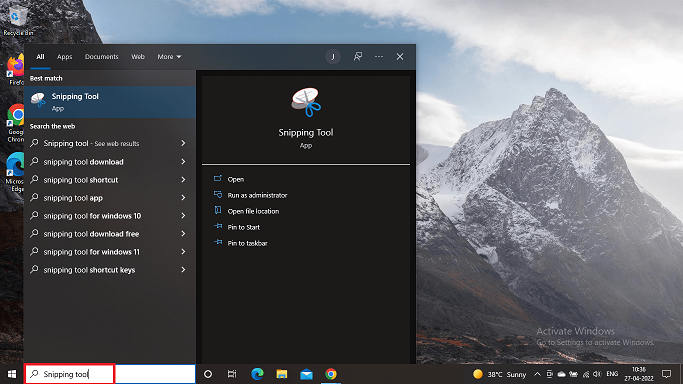Switch to Google Chrome on the taskbar
683x384 pixels.
coord(331,374)
